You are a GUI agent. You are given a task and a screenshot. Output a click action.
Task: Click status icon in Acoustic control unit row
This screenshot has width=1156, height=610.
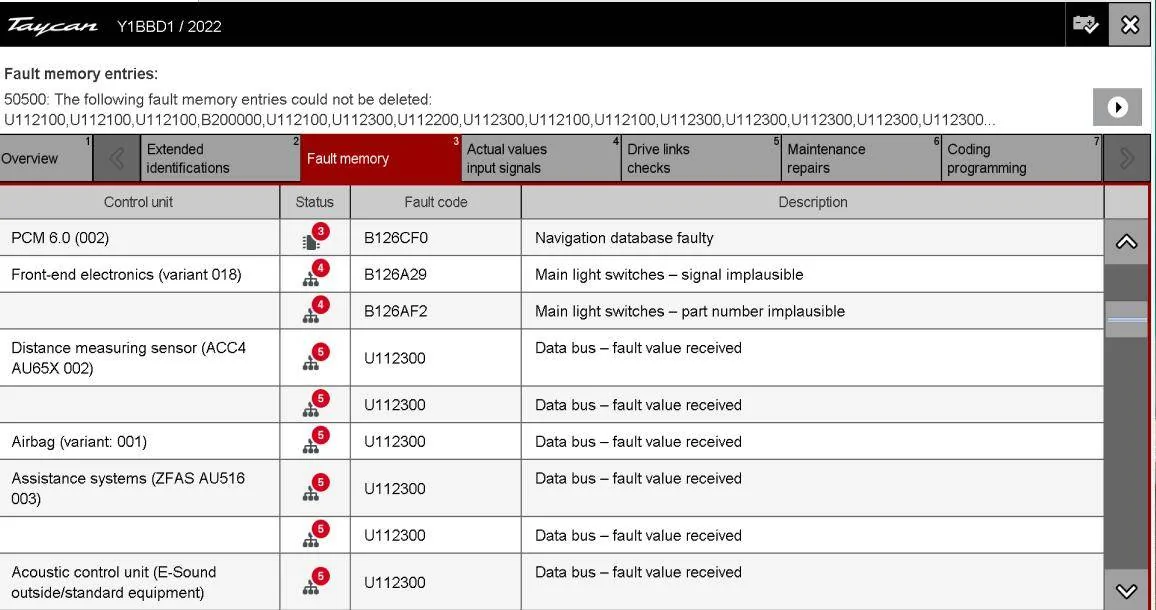(x=315, y=582)
